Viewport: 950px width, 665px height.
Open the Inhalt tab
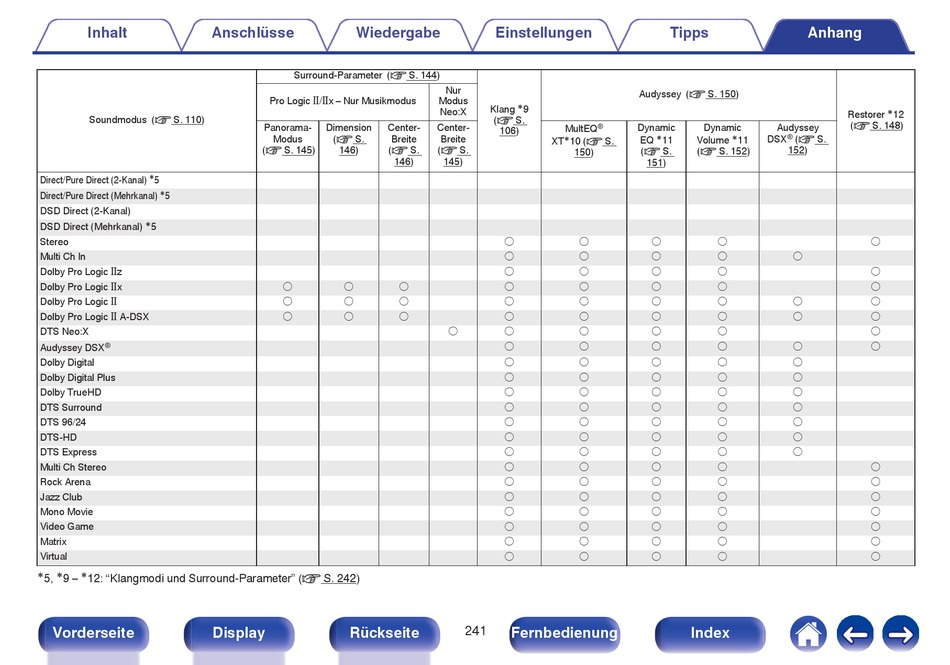pos(107,33)
